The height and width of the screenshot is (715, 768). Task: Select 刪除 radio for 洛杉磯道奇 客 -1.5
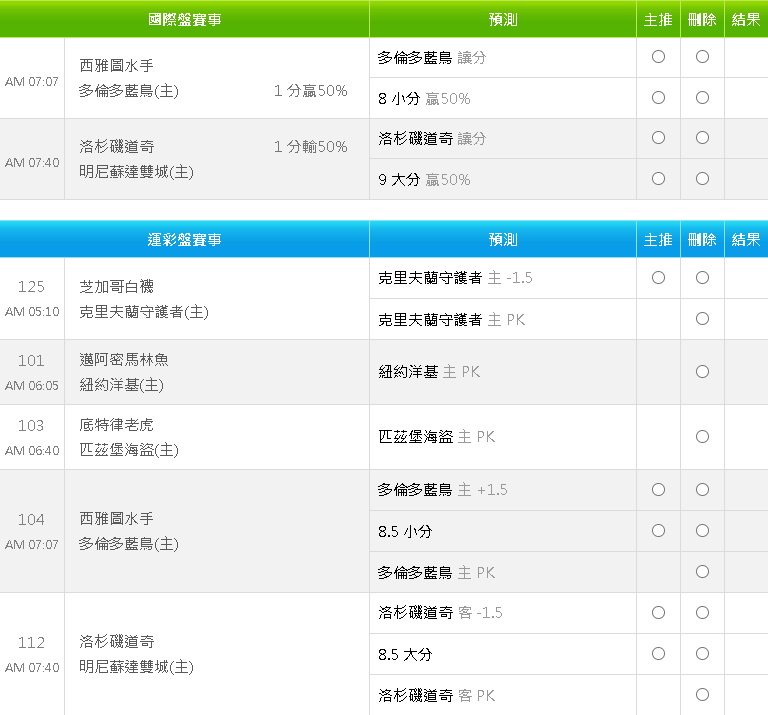pyautogui.click(x=702, y=613)
